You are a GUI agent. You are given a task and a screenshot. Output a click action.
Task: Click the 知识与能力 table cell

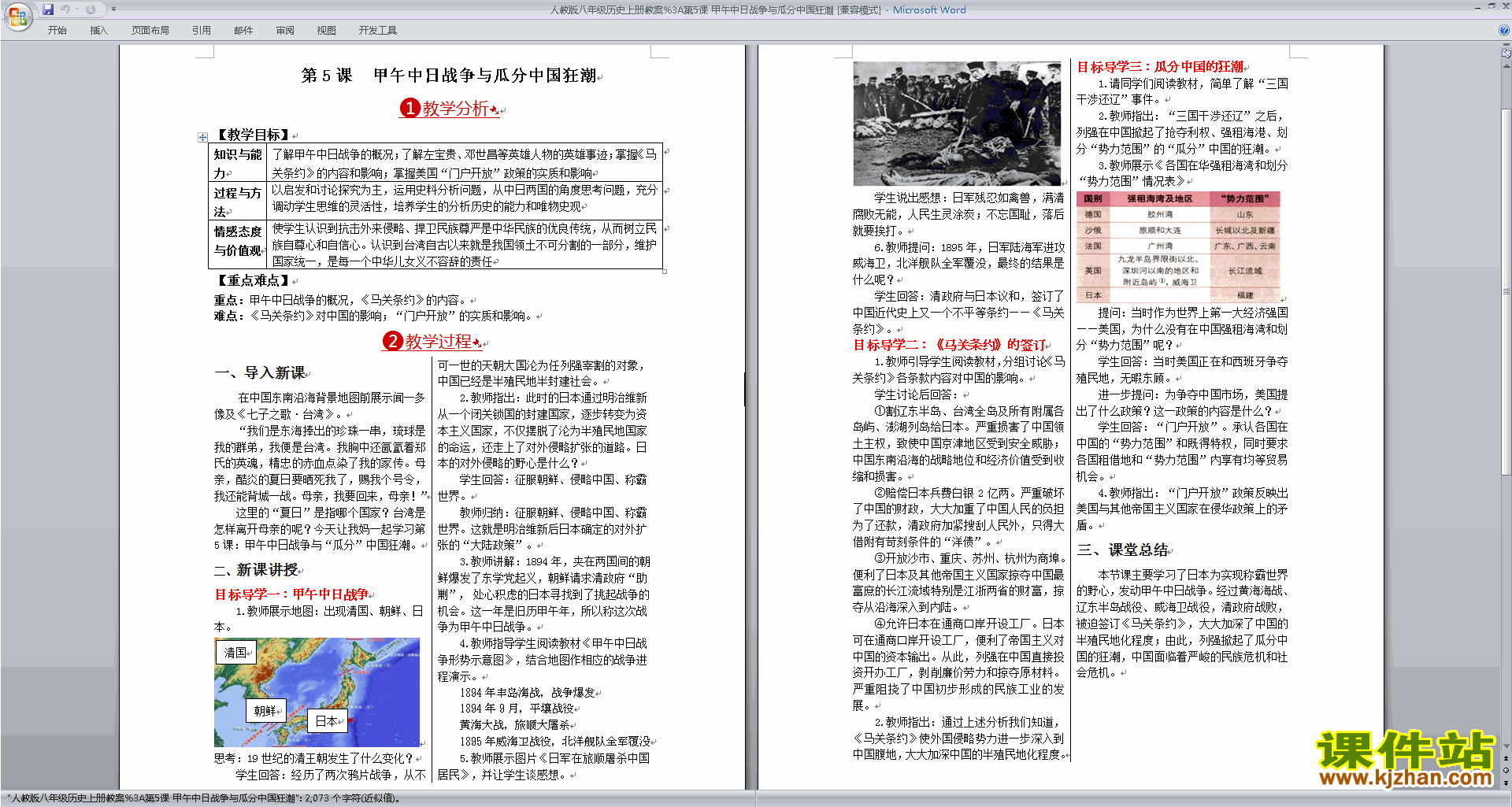click(238, 163)
